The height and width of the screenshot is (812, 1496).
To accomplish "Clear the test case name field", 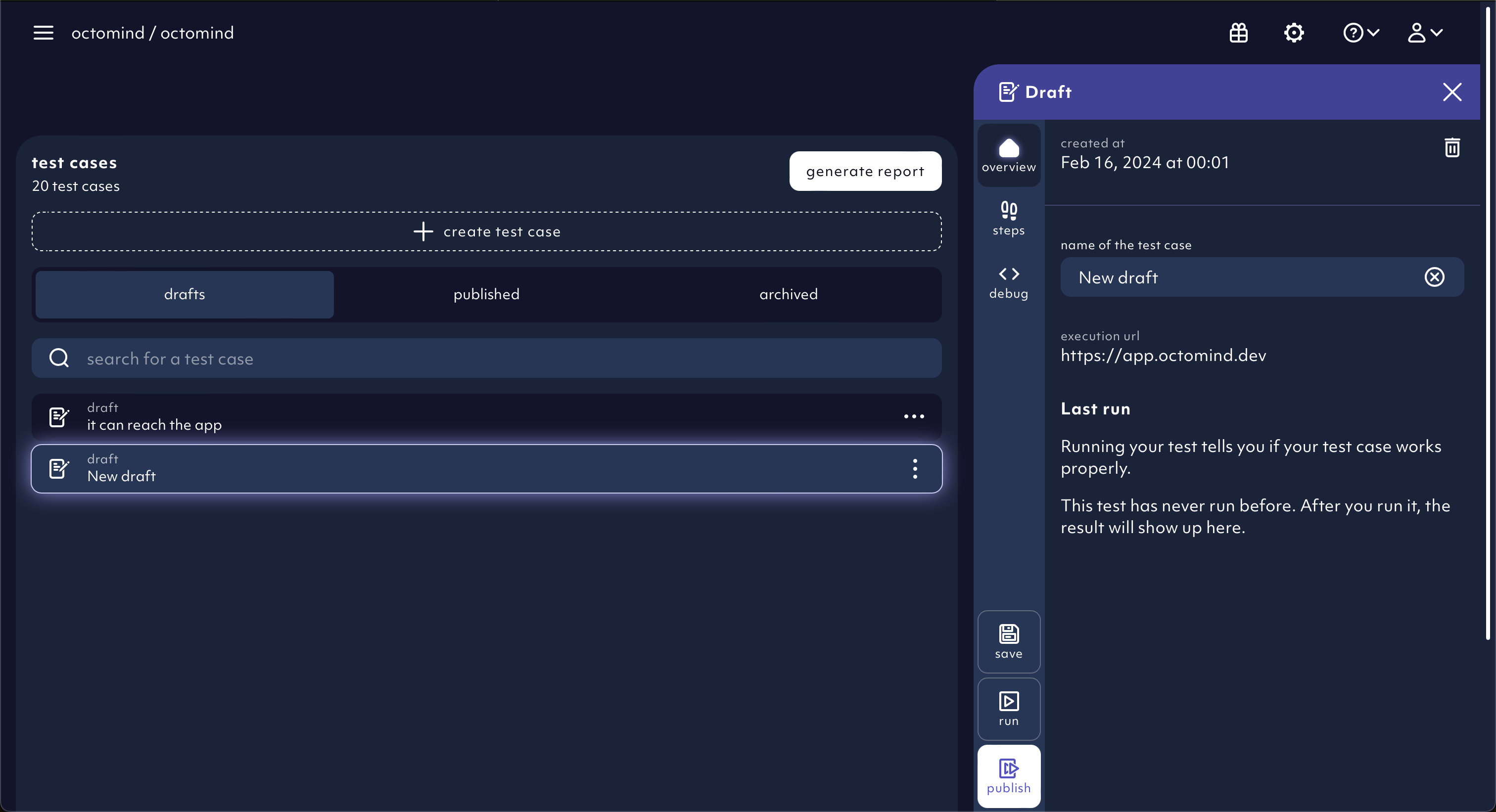I will (1434, 277).
